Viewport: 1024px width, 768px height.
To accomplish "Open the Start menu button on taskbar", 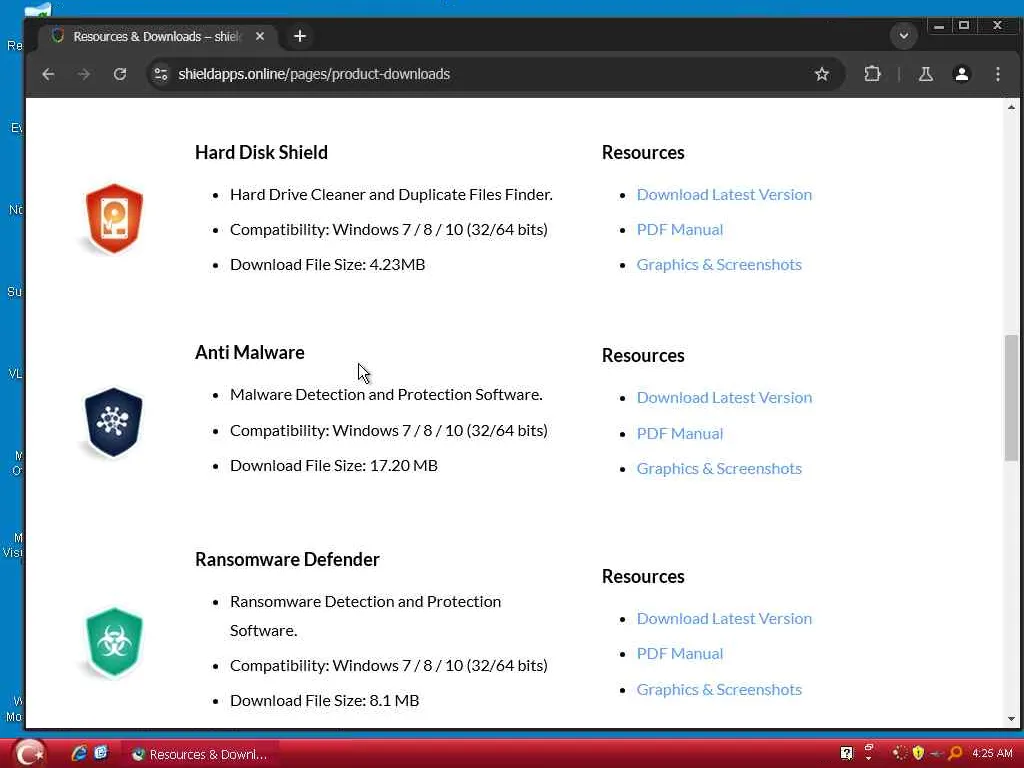I will 29,753.
